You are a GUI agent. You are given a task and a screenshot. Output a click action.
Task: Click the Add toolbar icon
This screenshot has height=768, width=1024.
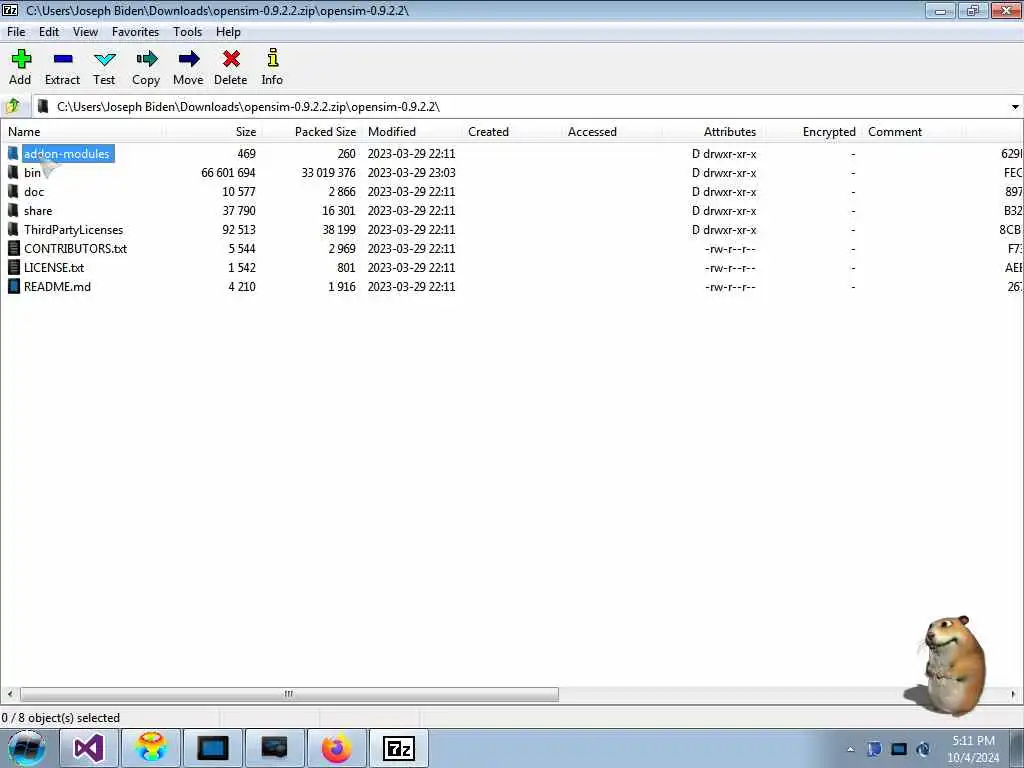20,67
